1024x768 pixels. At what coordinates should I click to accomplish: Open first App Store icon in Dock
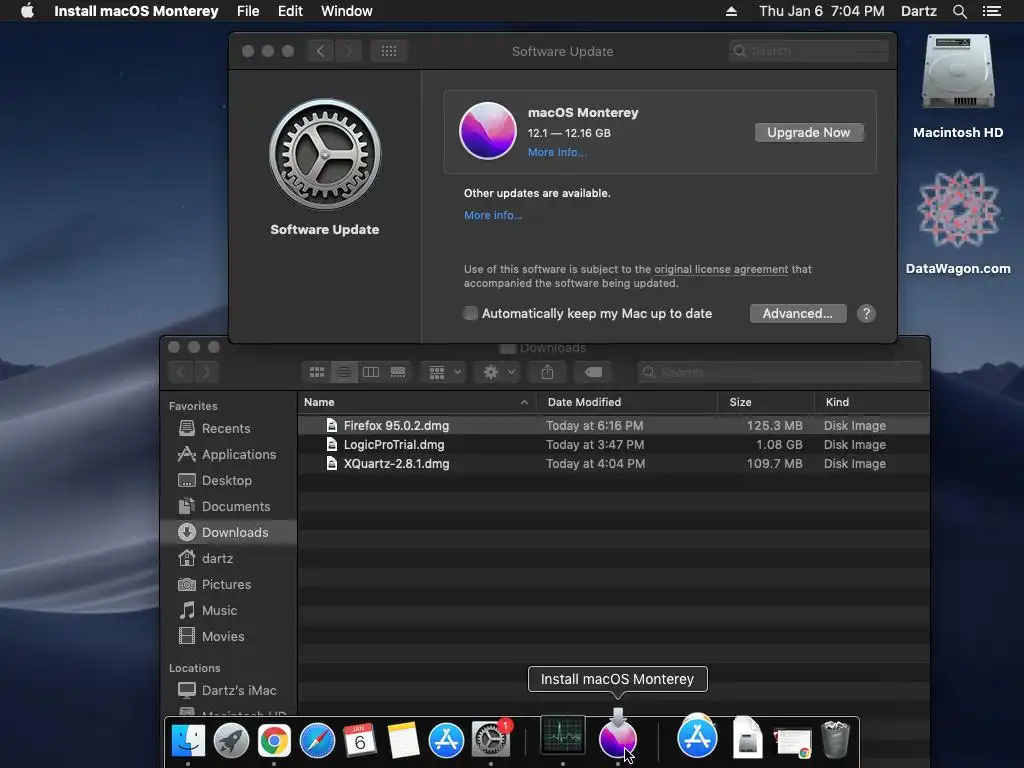446,741
